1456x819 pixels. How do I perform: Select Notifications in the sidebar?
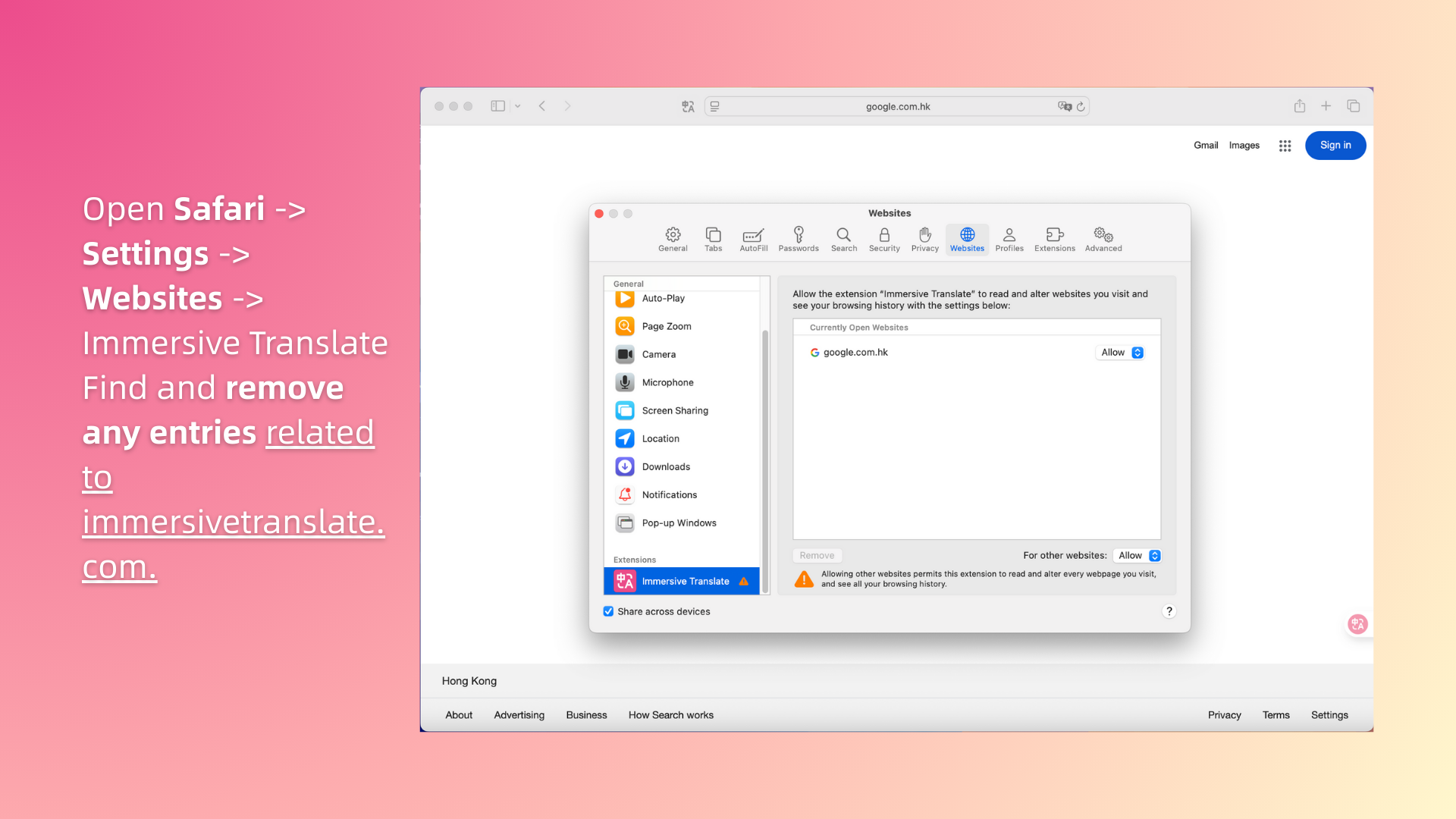[682, 494]
